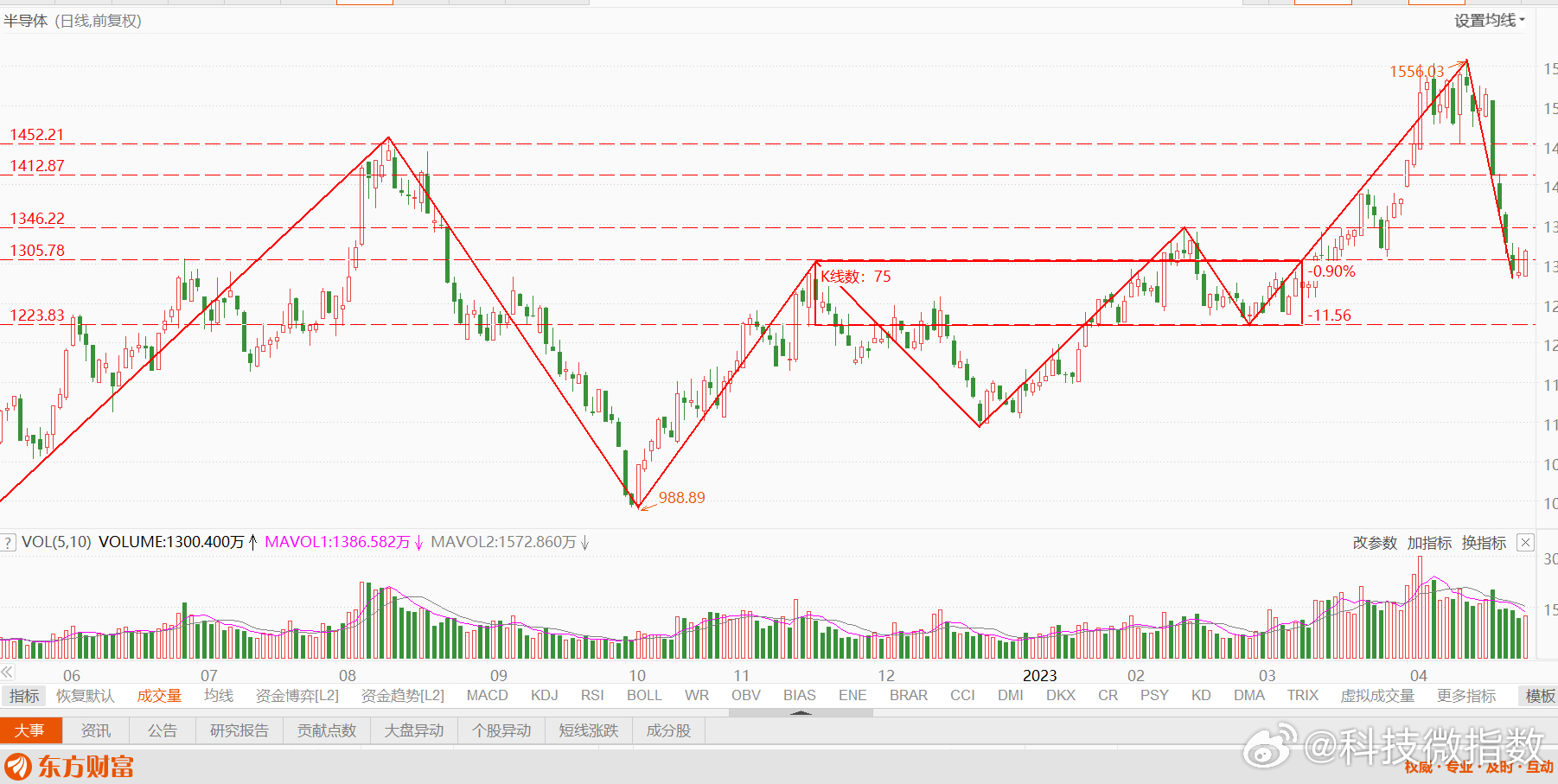The width and height of the screenshot is (1558, 784).
Task: Click 换指标 to switch indicator
Action: click(1484, 543)
